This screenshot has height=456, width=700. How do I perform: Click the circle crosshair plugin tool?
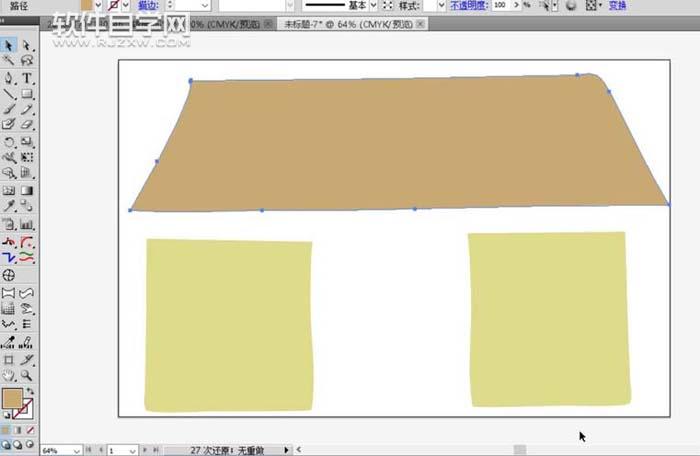[x=8, y=275]
